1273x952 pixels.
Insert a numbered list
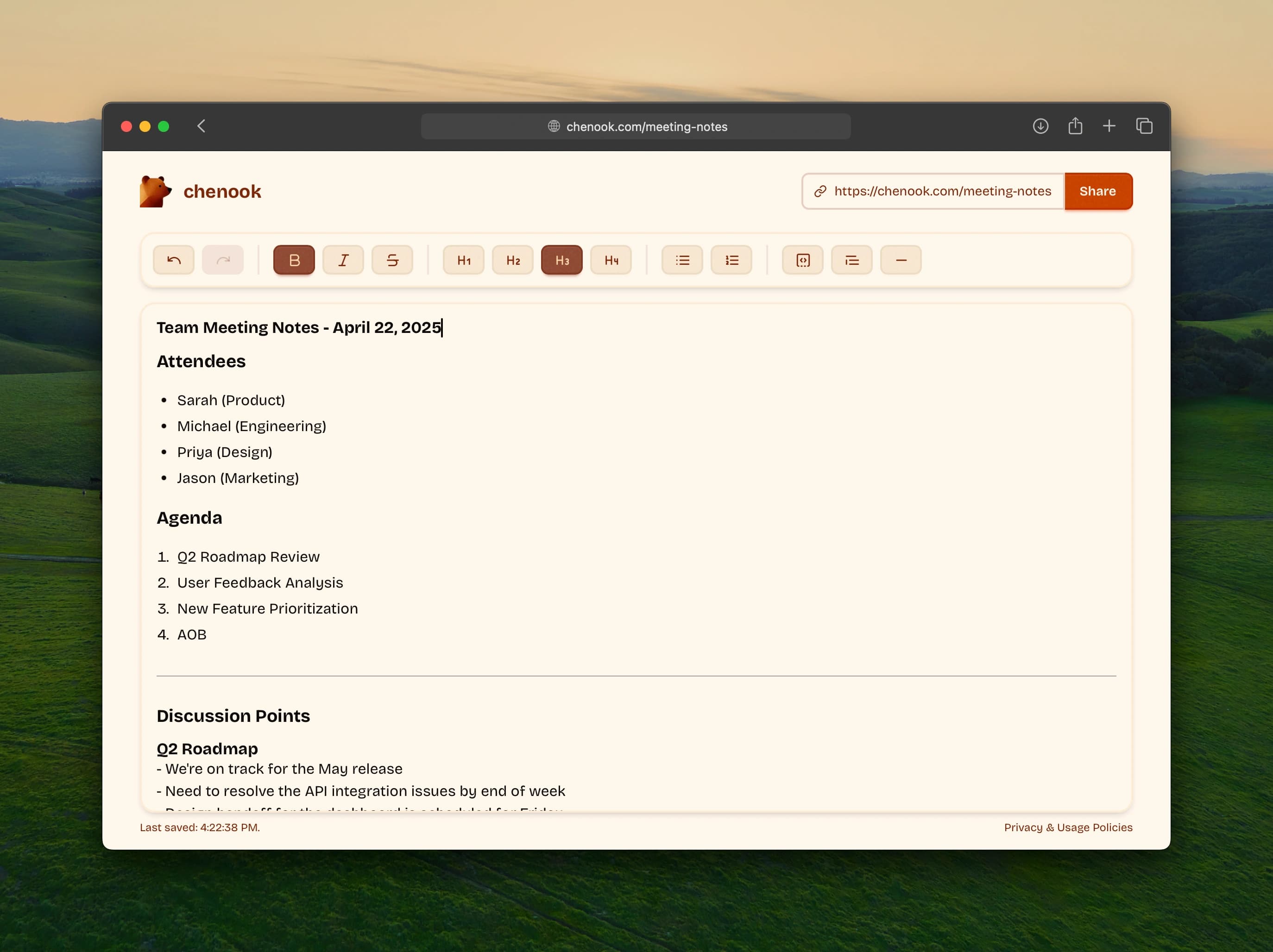[x=731, y=259]
